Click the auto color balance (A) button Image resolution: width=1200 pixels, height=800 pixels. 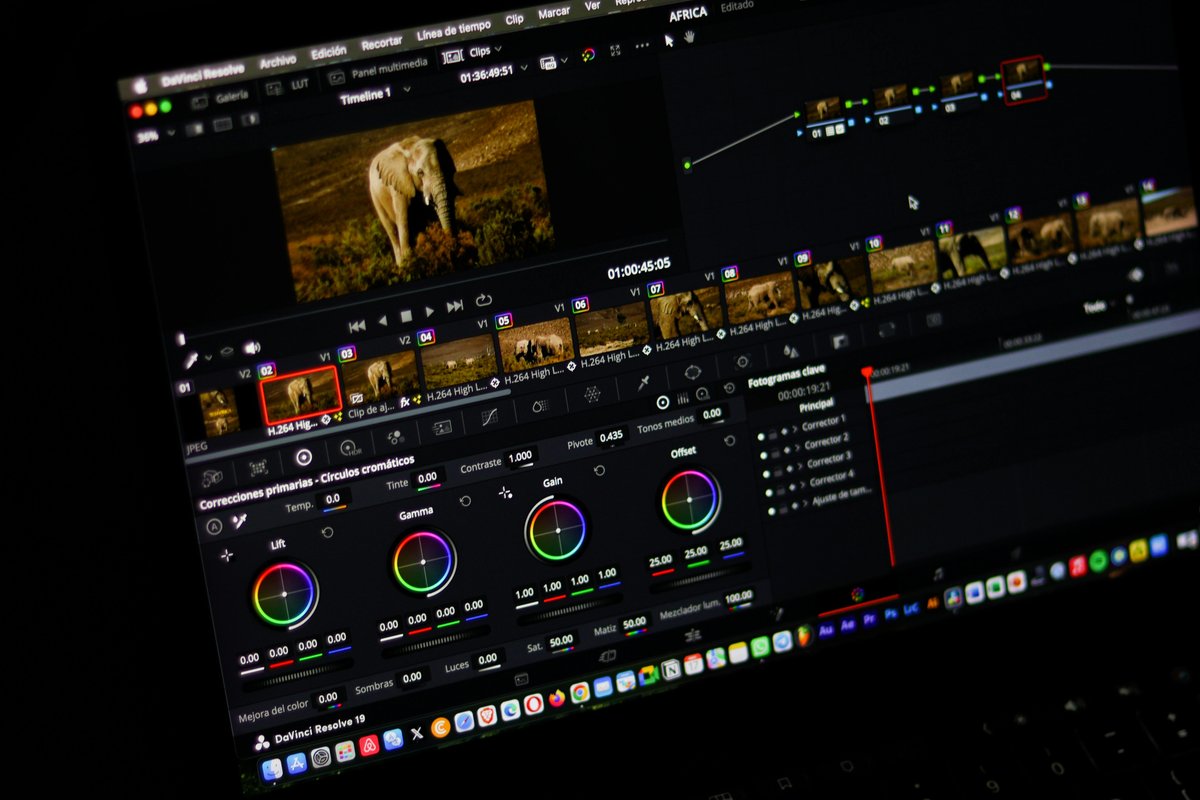(x=214, y=526)
